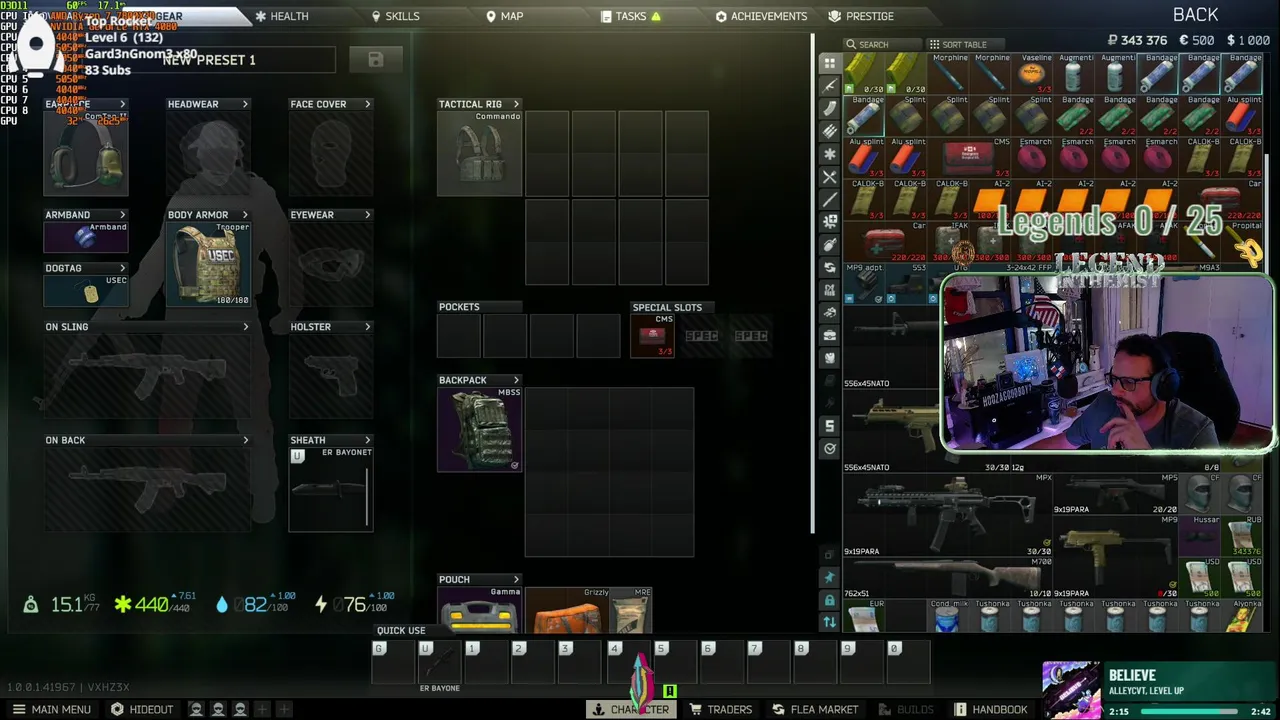The image size is (1280, 720).
Task: Click the € 500 euro balance
Action: [1196, 40]
